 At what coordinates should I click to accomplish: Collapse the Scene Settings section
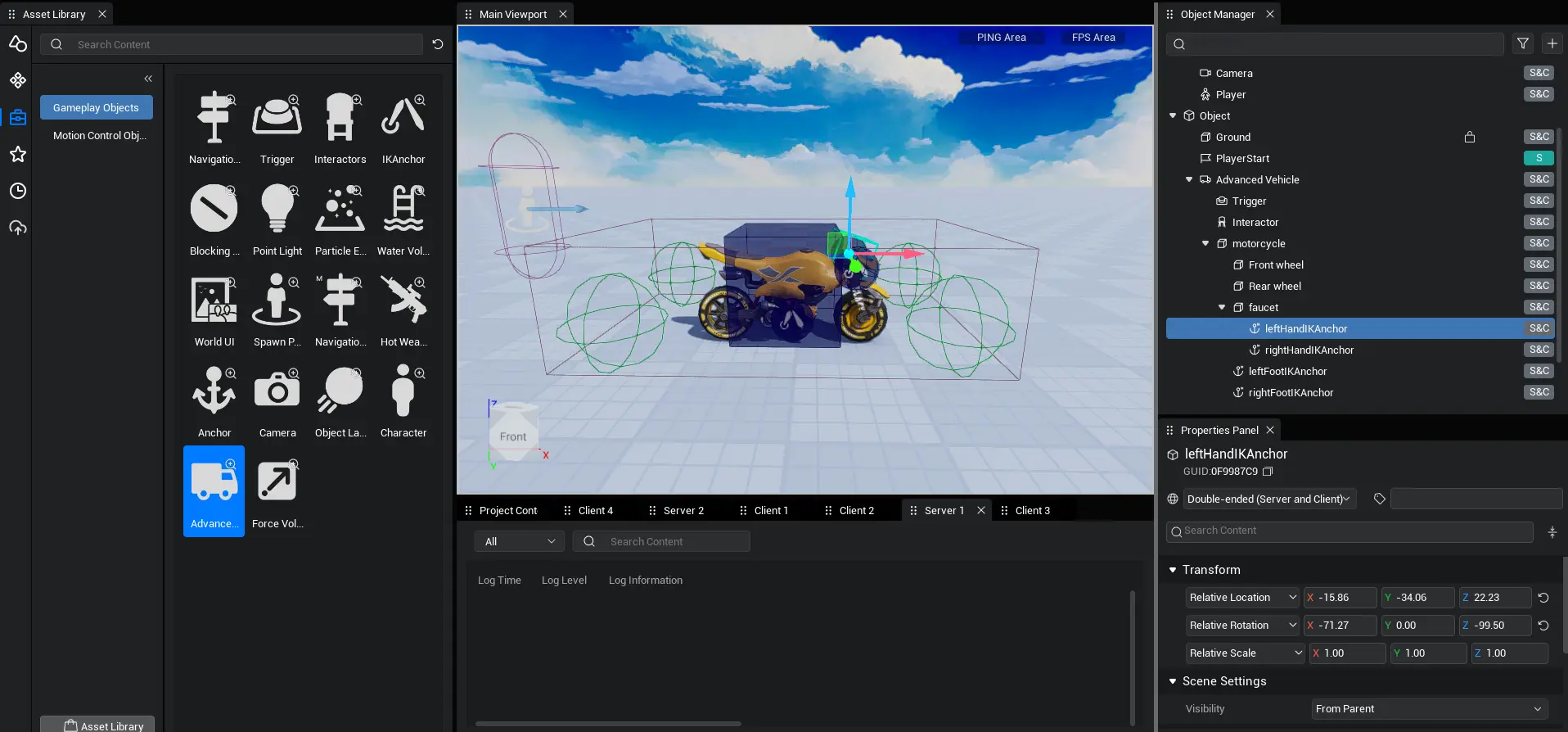(1173, 681)
